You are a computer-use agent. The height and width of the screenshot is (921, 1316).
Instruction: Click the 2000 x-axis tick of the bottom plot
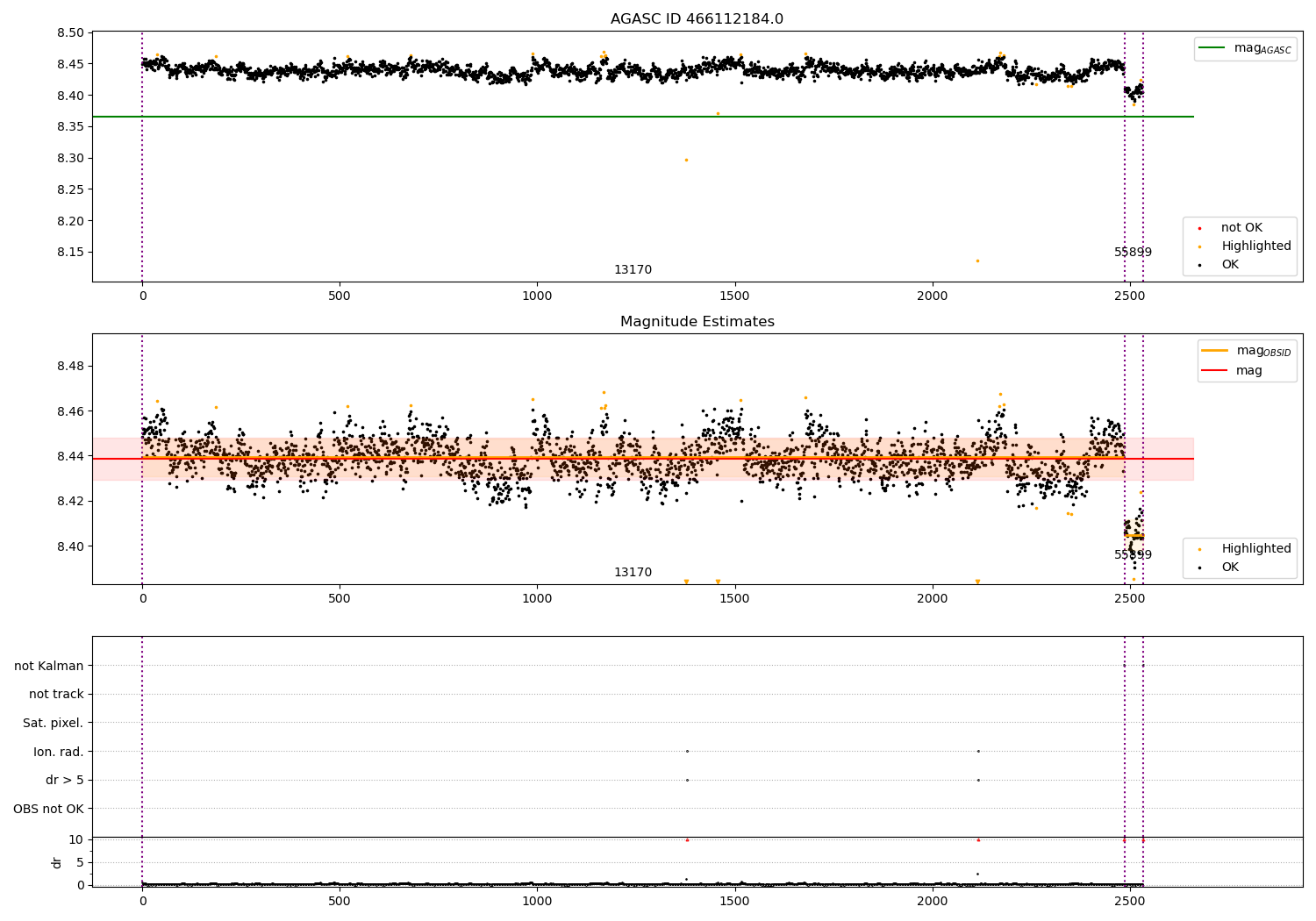pos(932,901)
